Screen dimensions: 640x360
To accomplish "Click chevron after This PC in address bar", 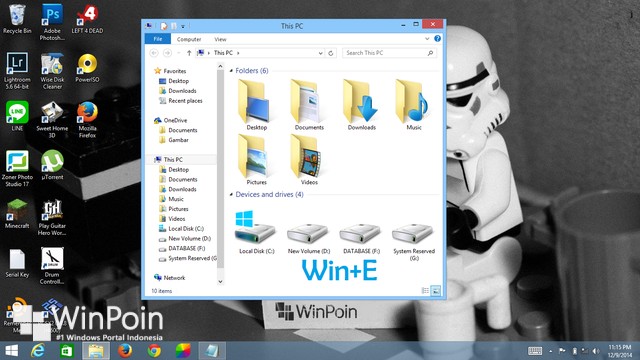I will coord(238,53).
